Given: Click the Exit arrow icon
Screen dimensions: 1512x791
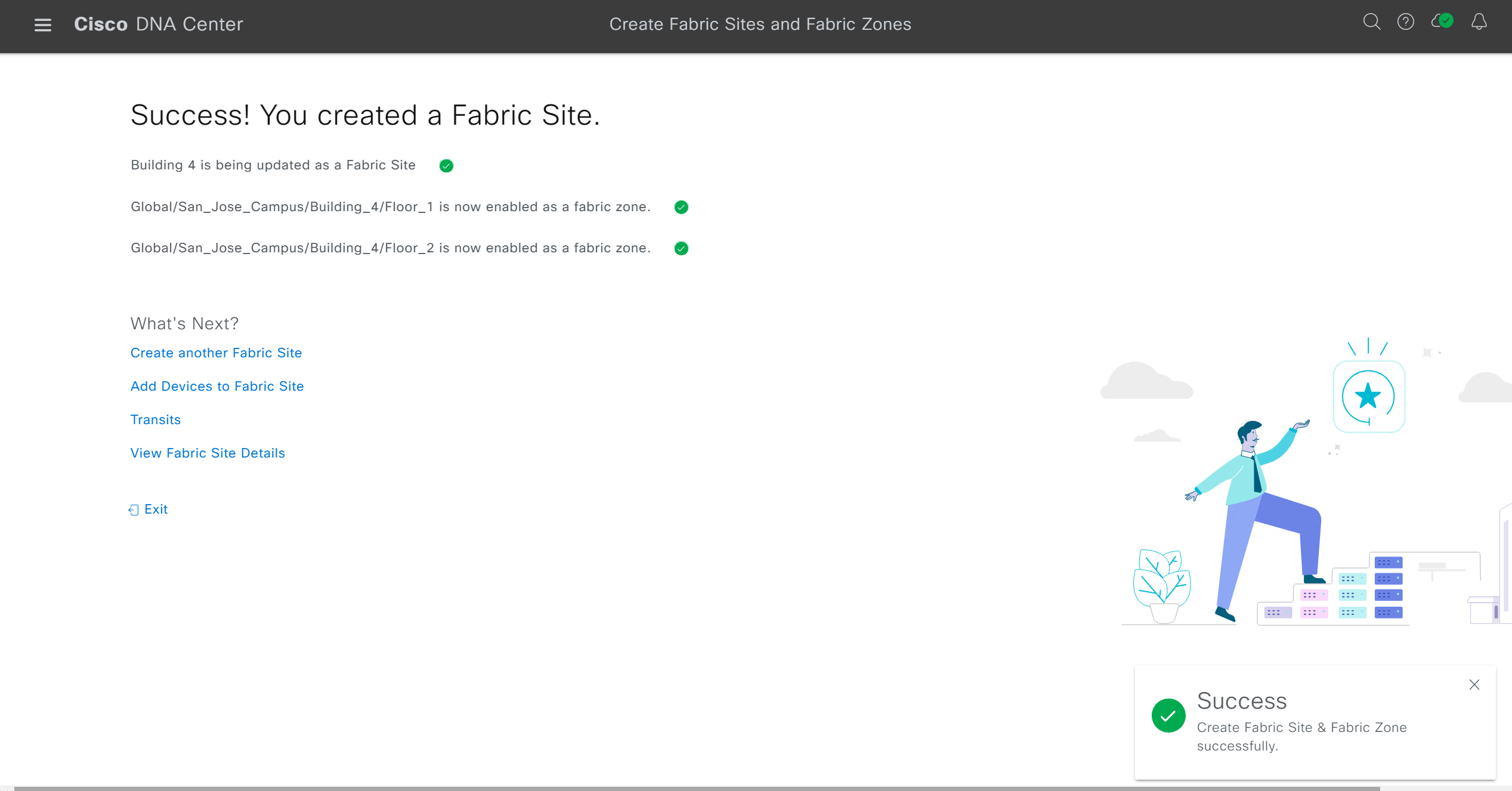Looking at the screenshot, I should (x=133, y=510).
